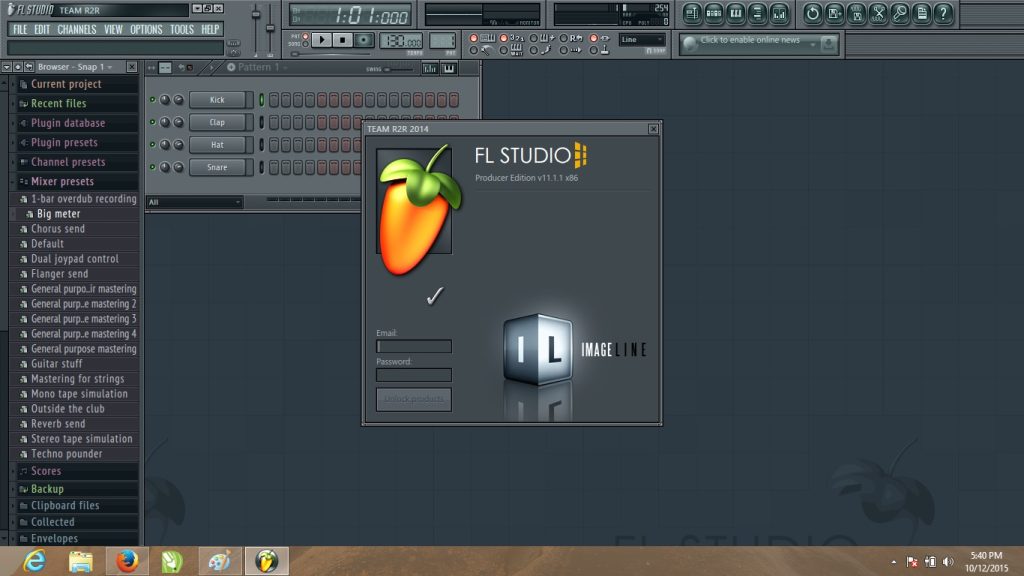Enable a step in the Clap row

point(276,121)
